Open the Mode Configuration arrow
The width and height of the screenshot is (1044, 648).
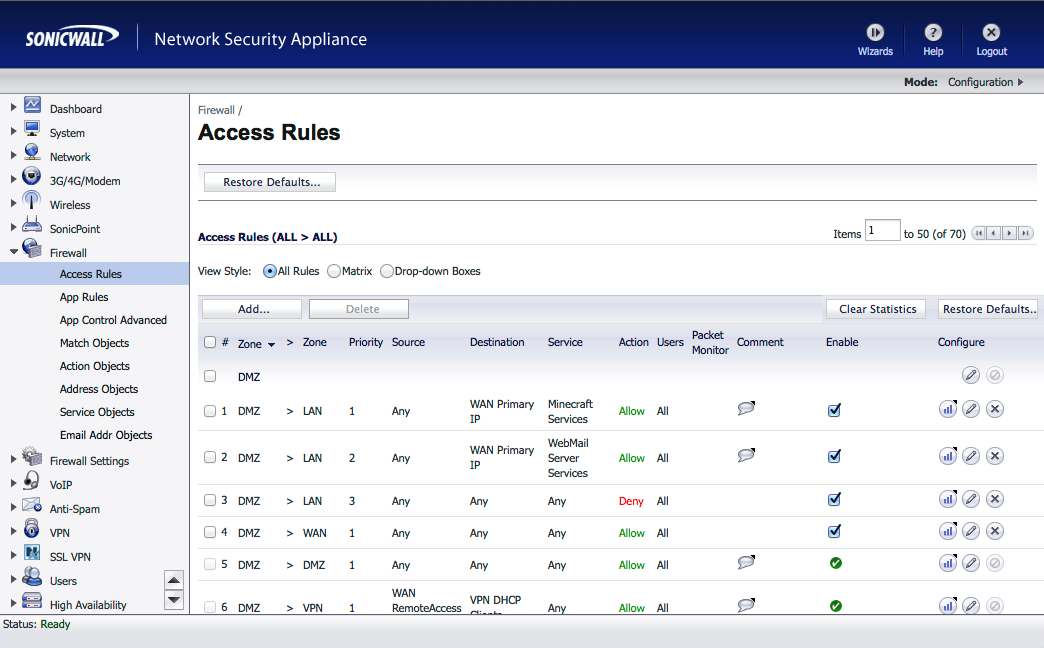pyautogui.click(x=1020, y=82)
